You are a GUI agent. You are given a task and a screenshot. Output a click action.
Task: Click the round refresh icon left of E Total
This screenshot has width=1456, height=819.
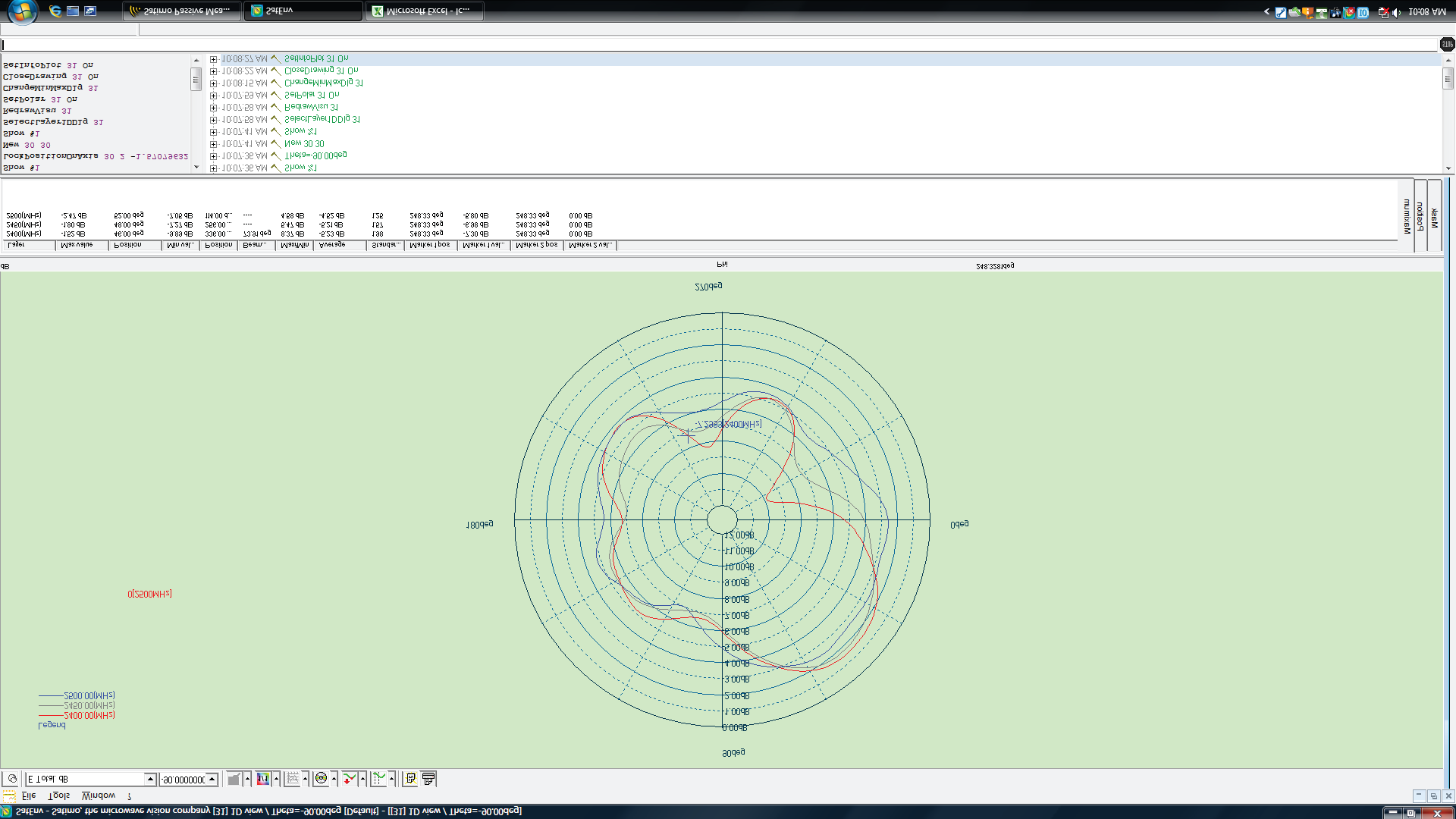point(12,779)
